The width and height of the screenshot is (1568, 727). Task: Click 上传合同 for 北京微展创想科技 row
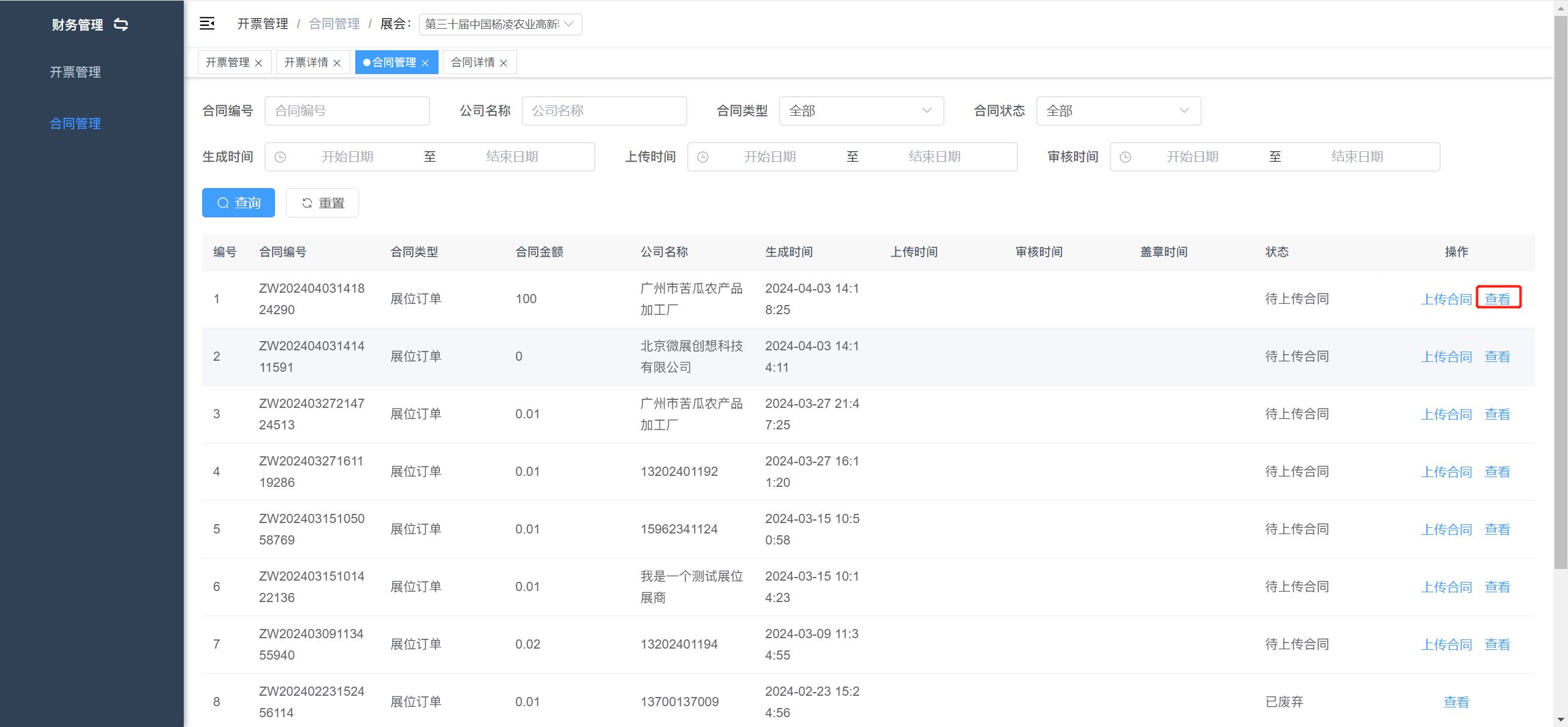click(1446, 356)
